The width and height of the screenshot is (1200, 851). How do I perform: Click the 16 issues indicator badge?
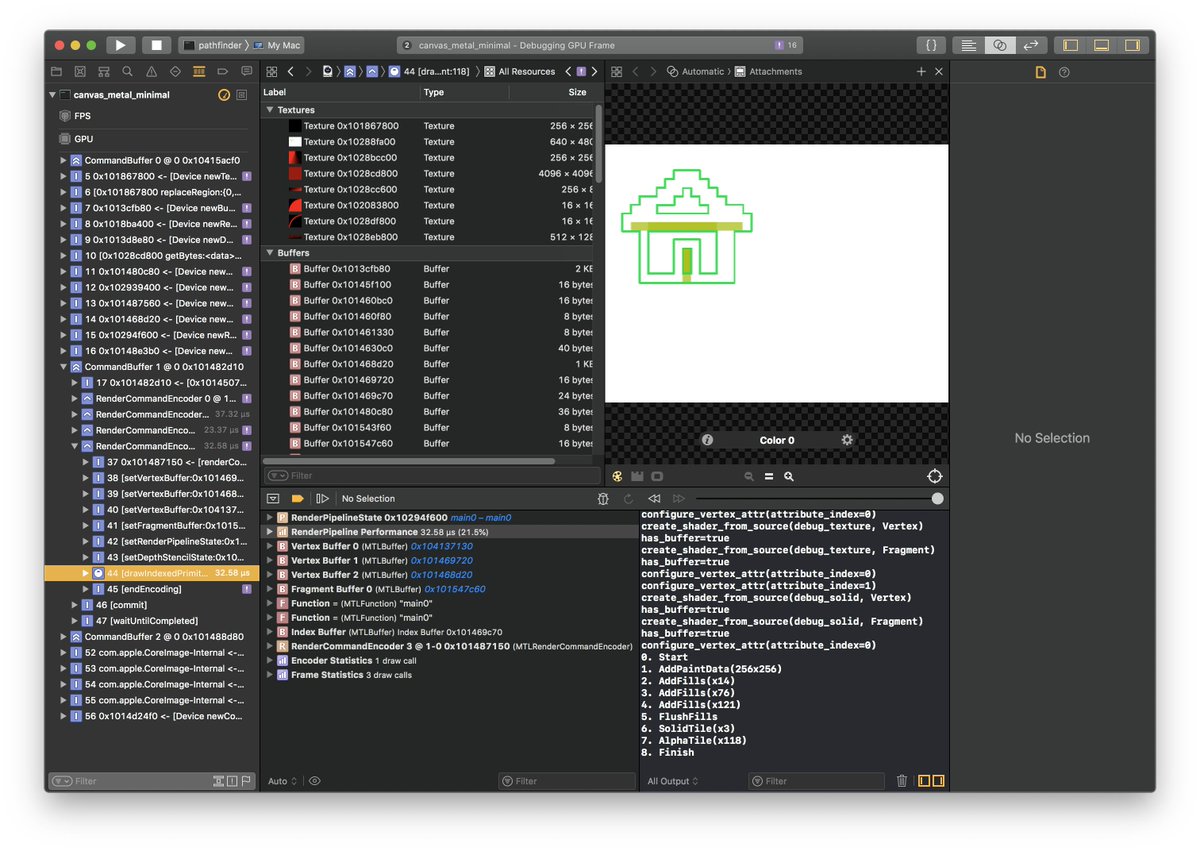[786, 45]
